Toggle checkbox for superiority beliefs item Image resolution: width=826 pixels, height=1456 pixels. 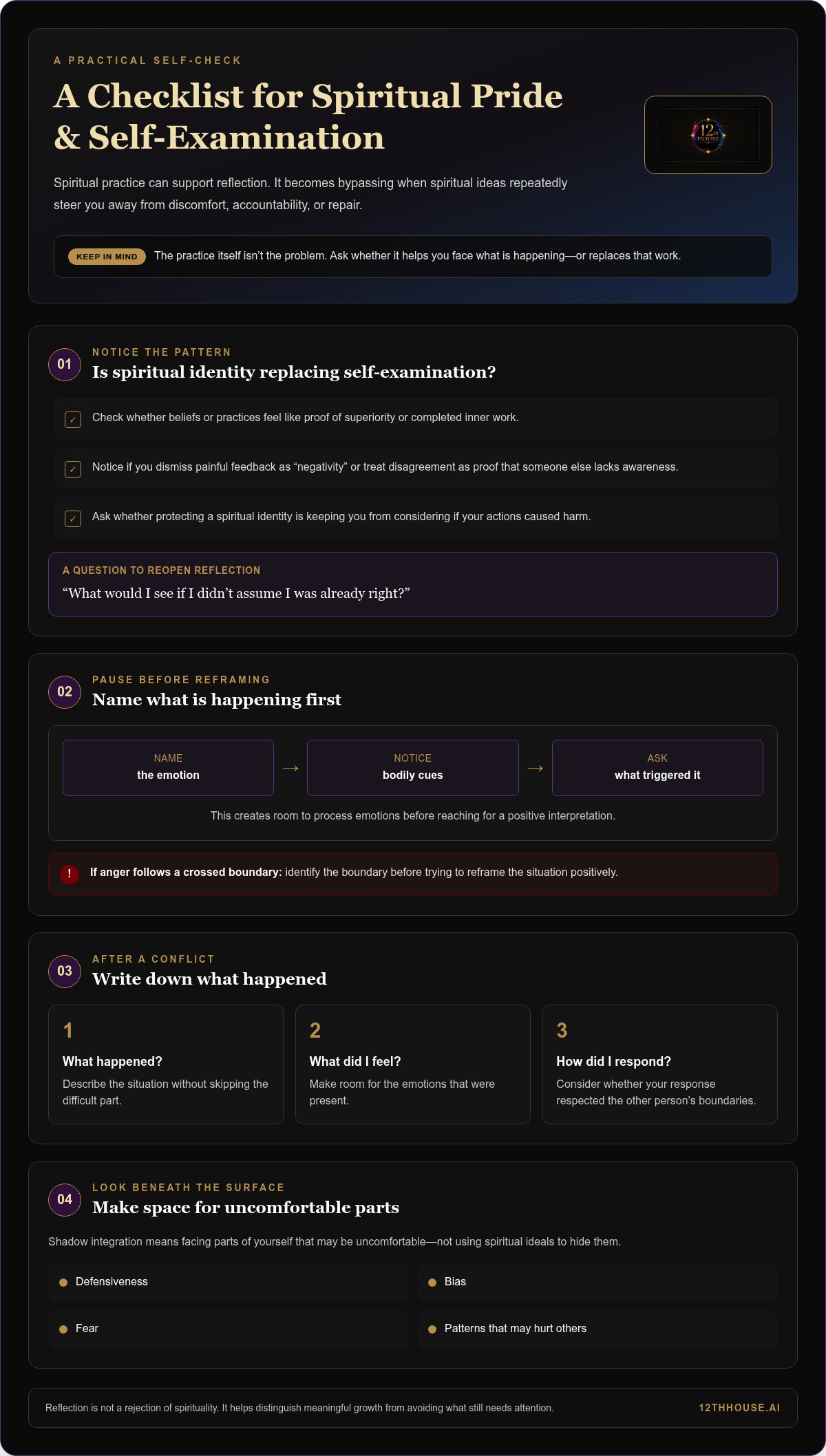[x=73, y=419]
